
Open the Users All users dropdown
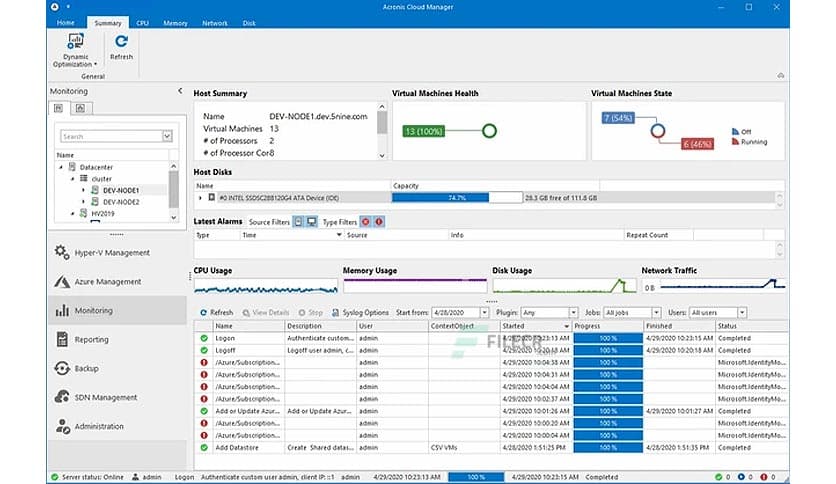[x=742, y=313]
